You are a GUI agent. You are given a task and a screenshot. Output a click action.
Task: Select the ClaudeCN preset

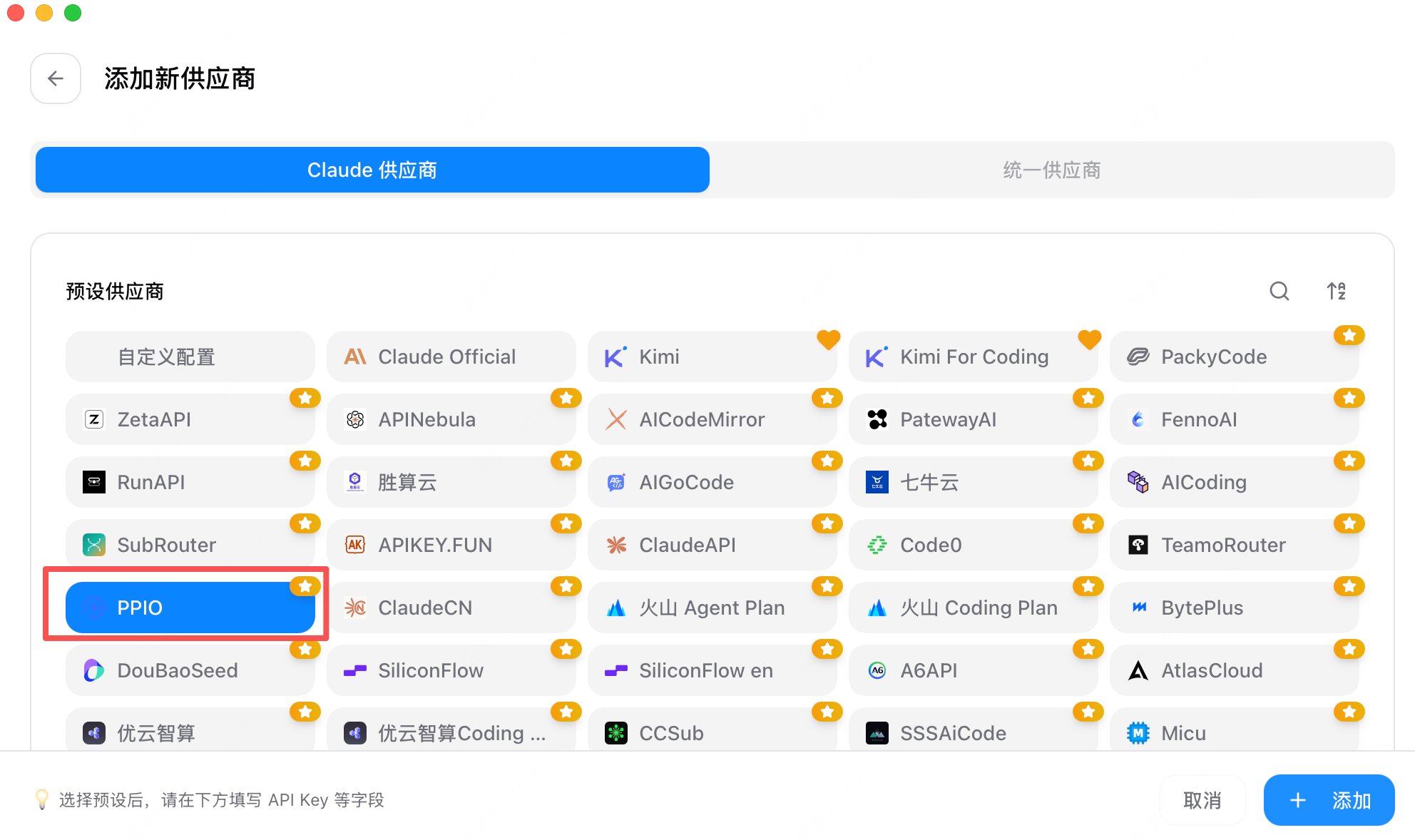pyautogui.click(x=451, y=608)
